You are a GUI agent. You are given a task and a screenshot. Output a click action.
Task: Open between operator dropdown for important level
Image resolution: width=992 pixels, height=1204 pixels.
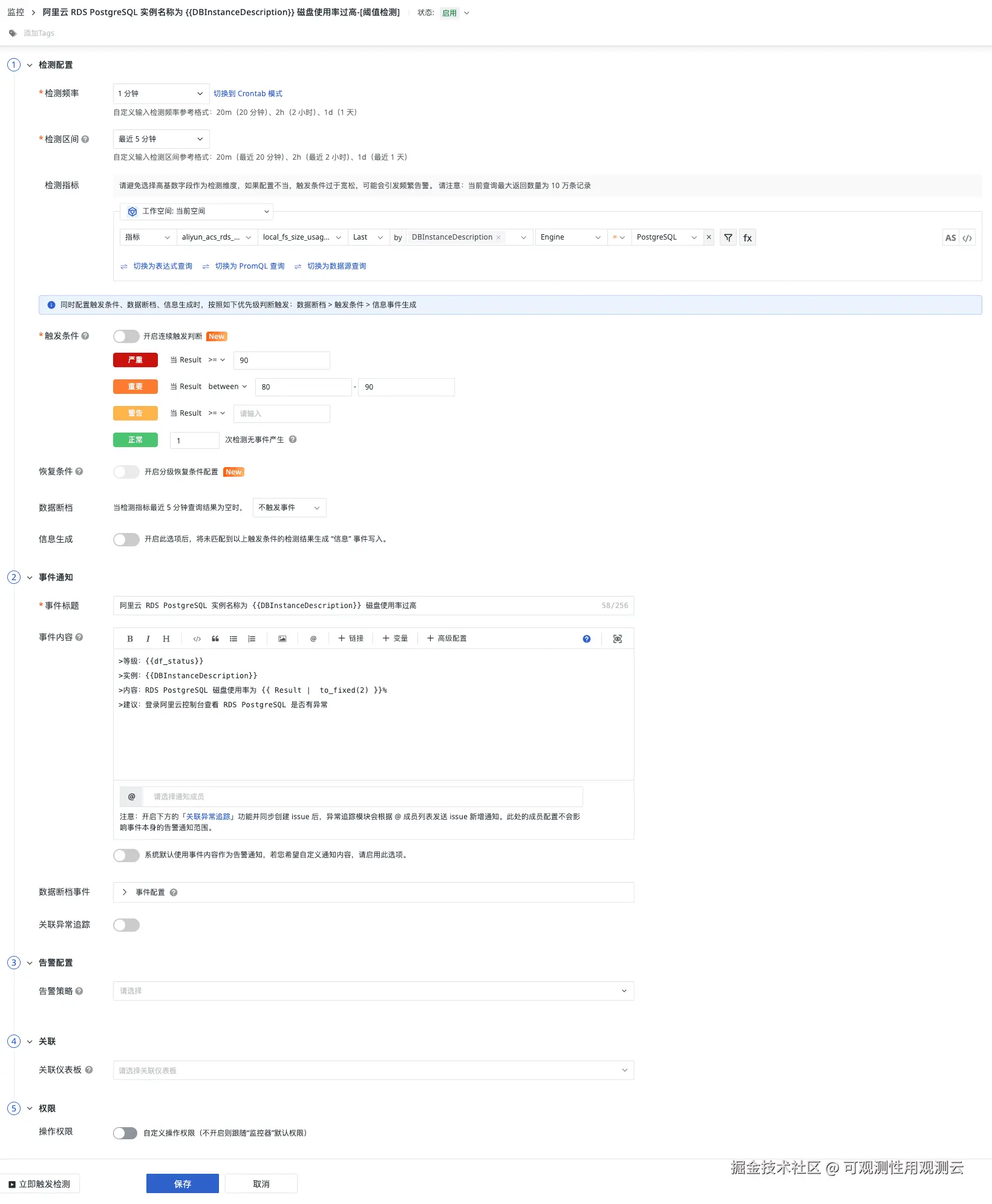pyautogui.click(x=227, y=387)
